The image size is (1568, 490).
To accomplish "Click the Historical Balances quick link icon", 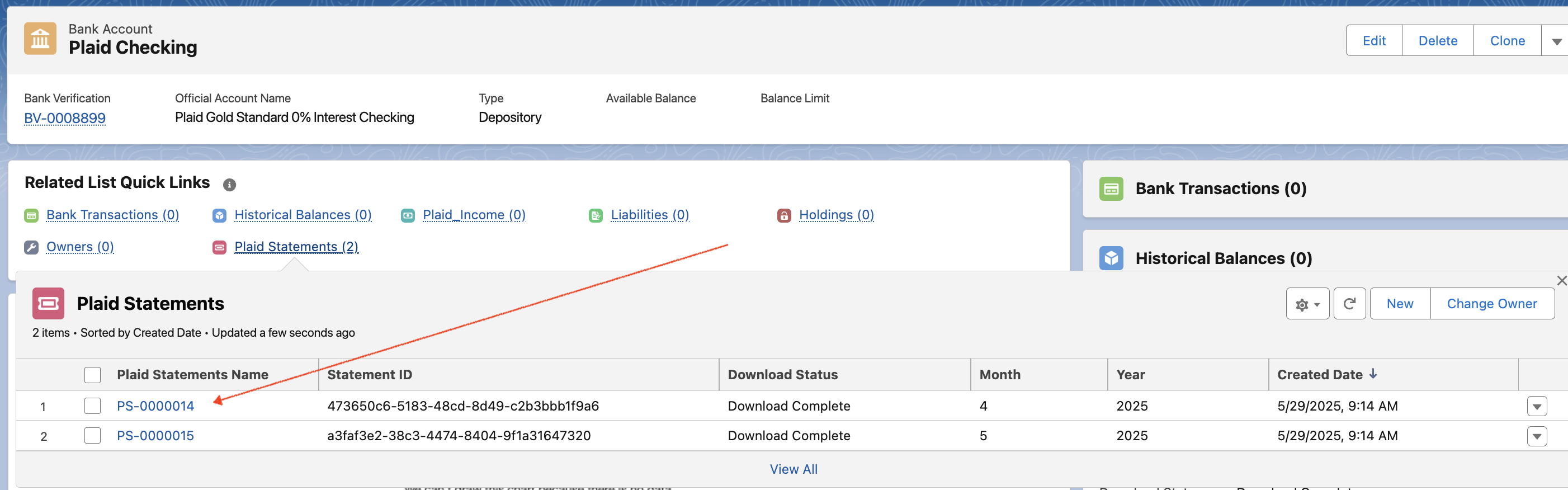I will (219, 215).
